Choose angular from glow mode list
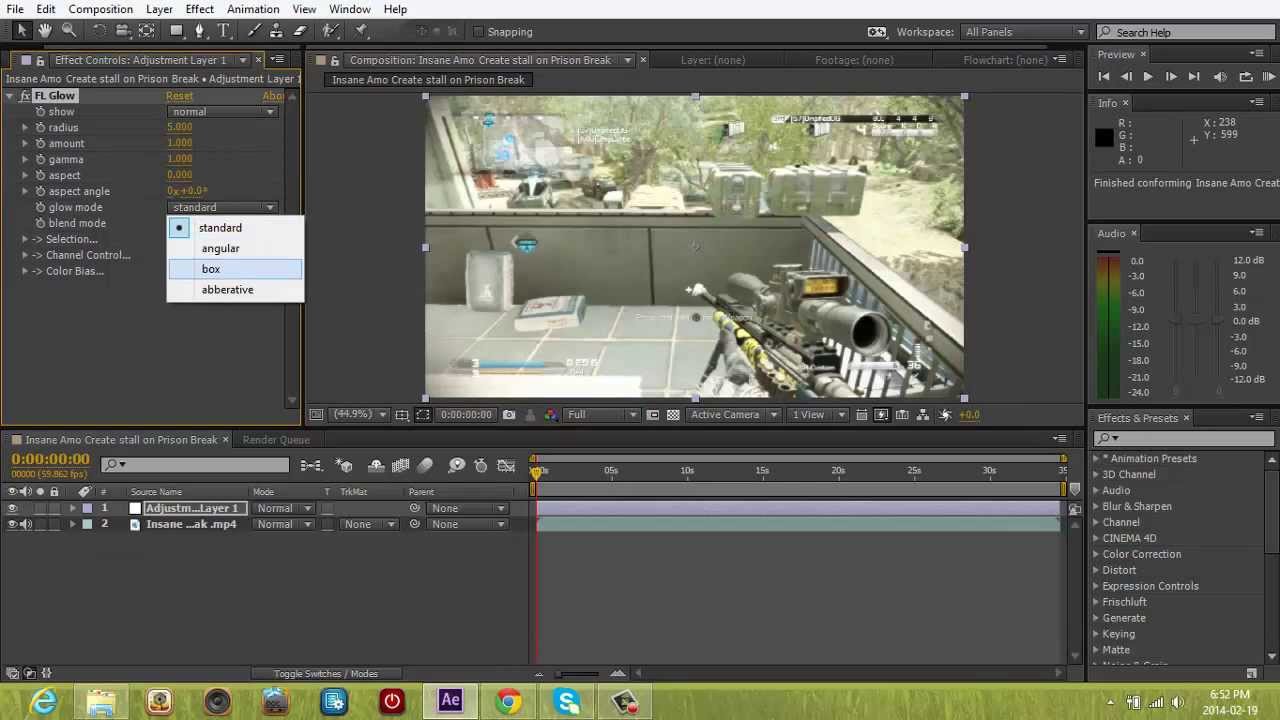 [235, 249]
